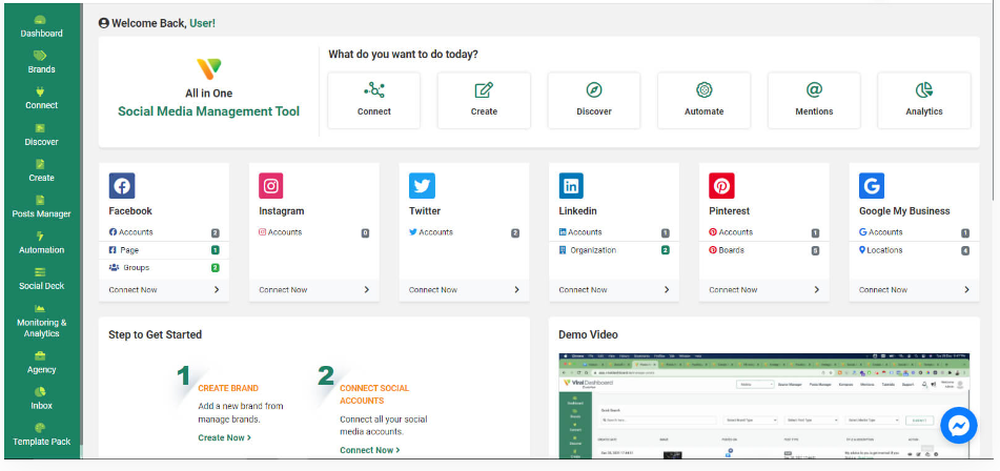Click the Google My Business Locations count badge

(x=966, y=251)
